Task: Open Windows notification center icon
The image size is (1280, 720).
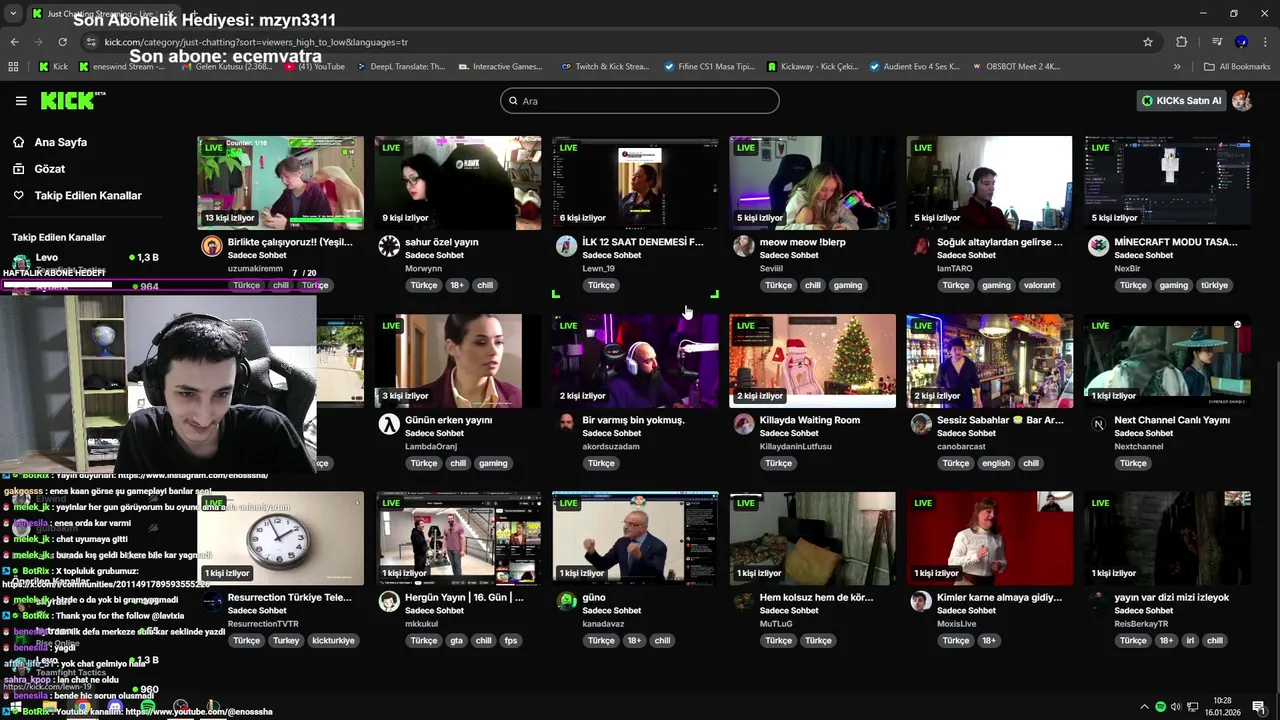Action: pyautogui.click(x=1259, y=707)
